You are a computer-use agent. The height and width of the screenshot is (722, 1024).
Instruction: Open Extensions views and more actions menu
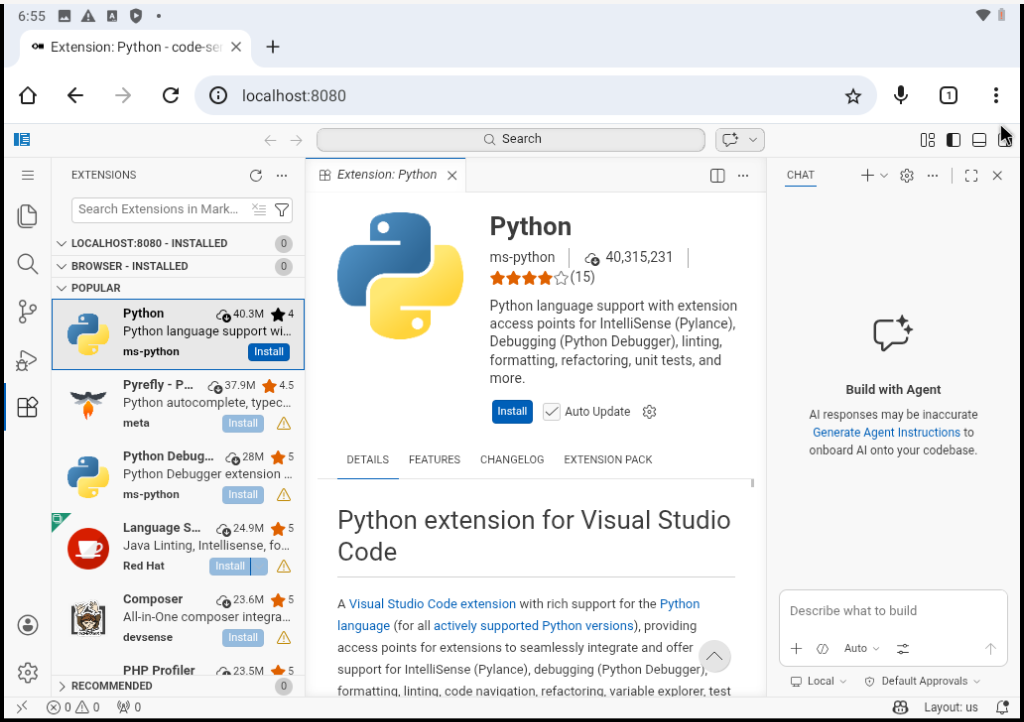[281, 175]
